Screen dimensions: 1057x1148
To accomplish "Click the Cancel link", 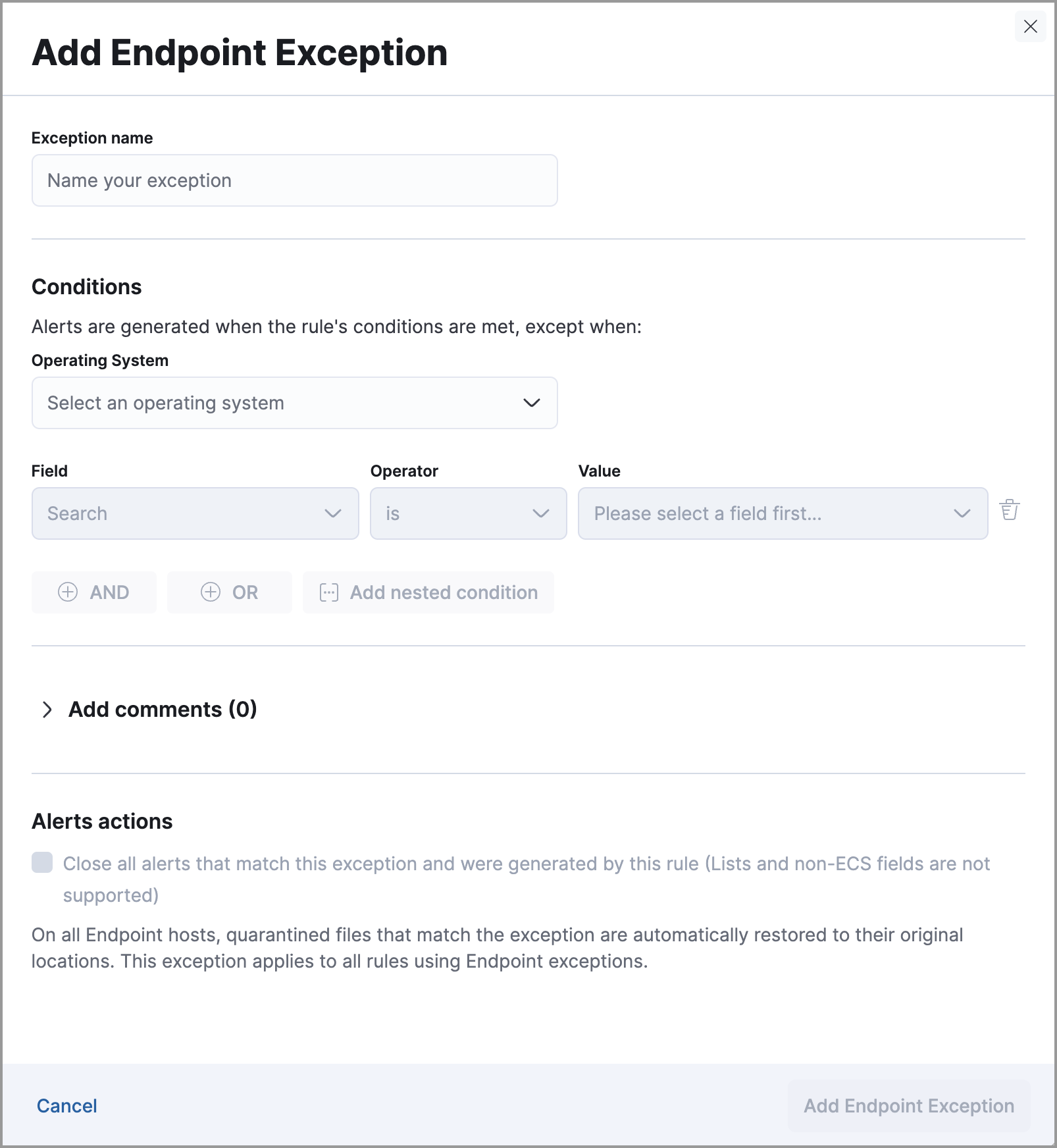I will click(x=66, y=1105).
